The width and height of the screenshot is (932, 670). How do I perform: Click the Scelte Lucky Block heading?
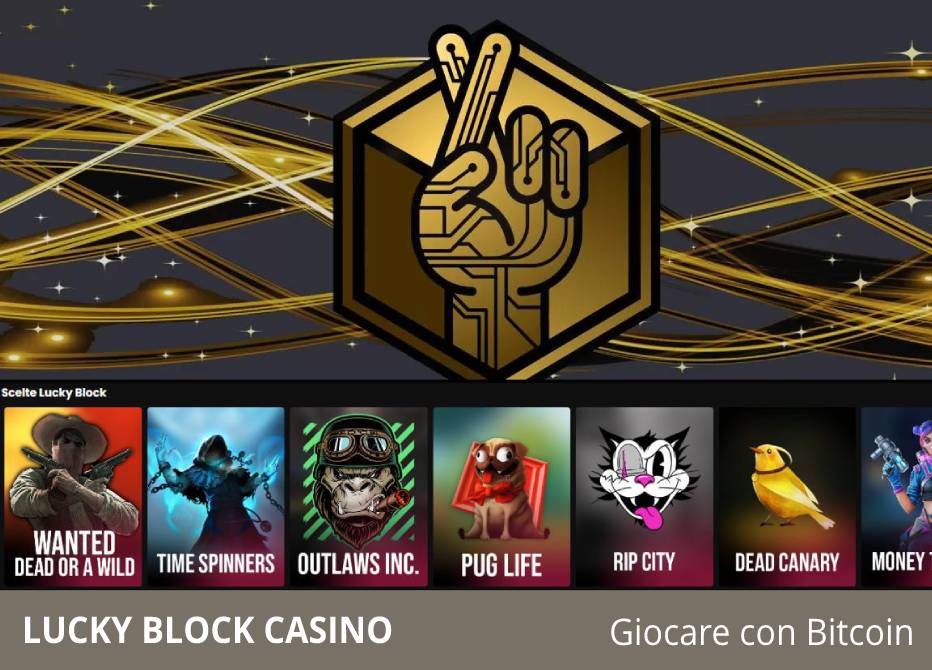tap(54, 393)
